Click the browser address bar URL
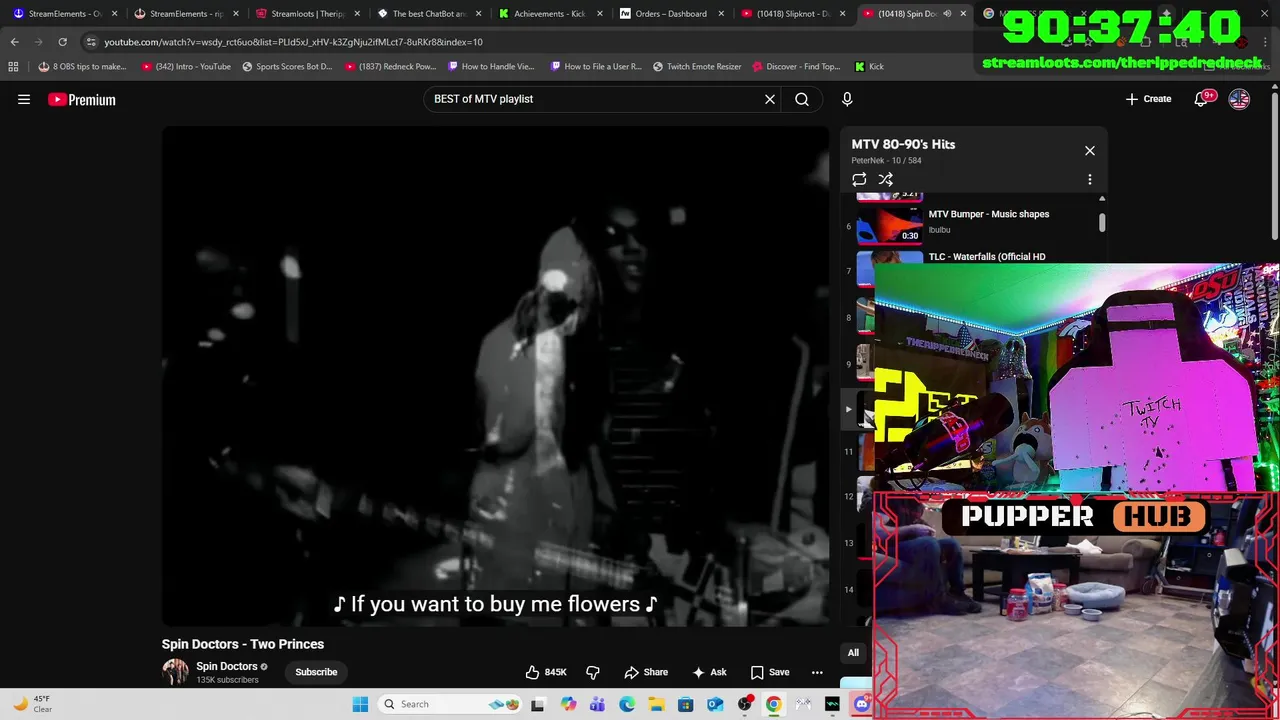 pos(293,42)
